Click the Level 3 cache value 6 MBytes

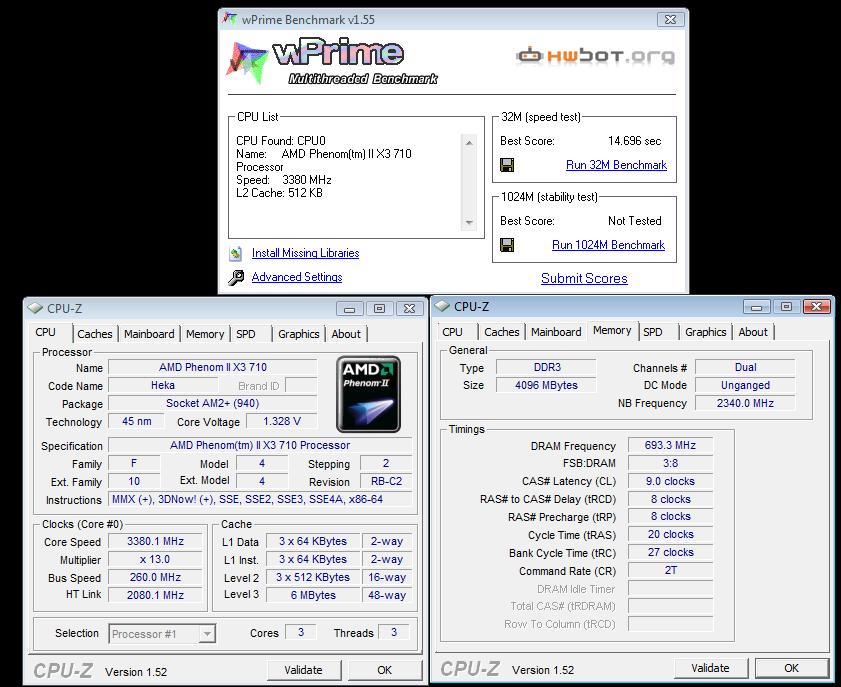313,595
